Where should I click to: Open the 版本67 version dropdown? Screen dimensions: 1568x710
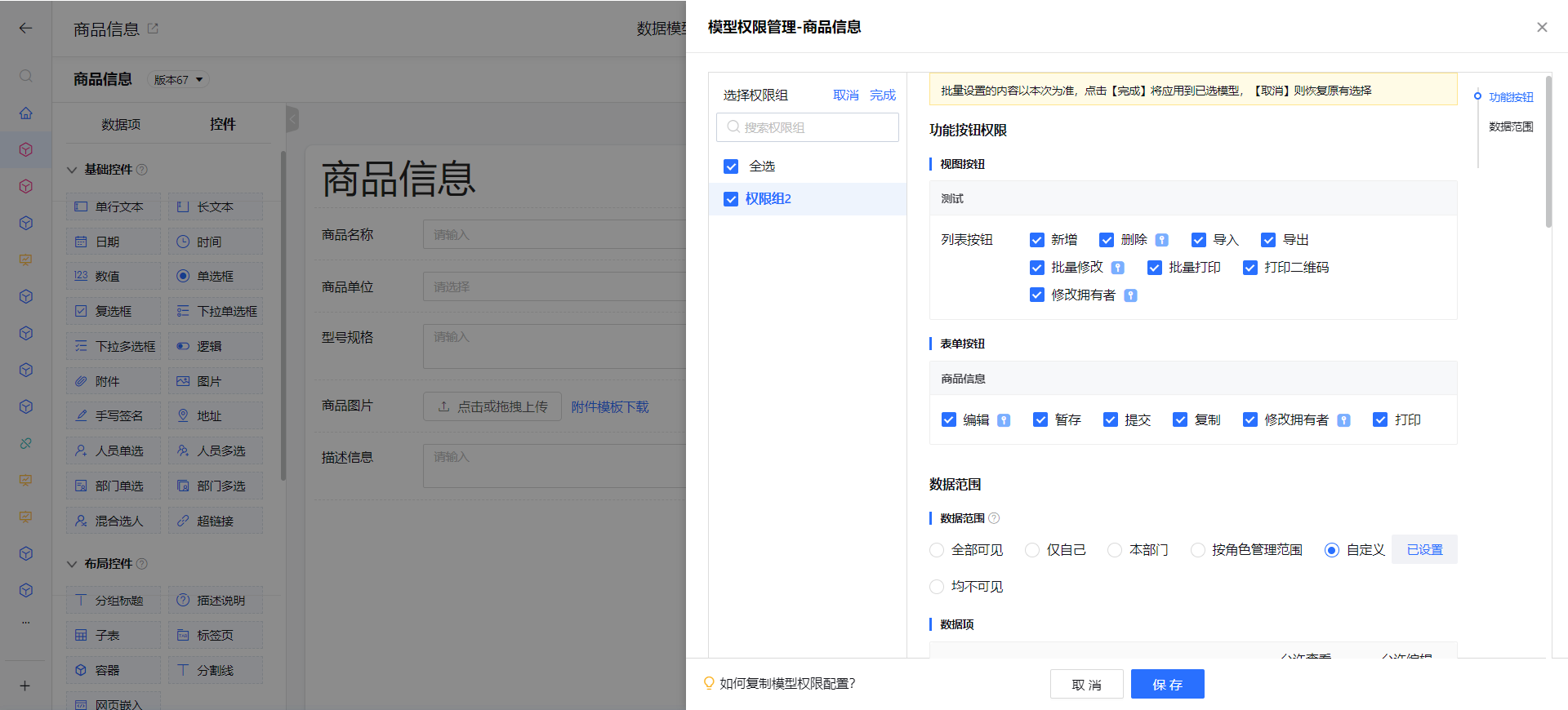[179, 80]
